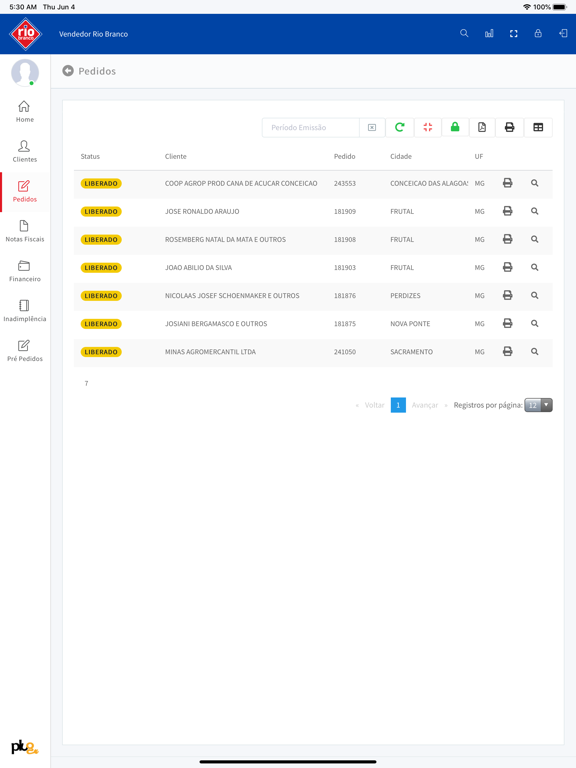
Task: Tap the battery indicator in status bar
Action: pos(560,7)
